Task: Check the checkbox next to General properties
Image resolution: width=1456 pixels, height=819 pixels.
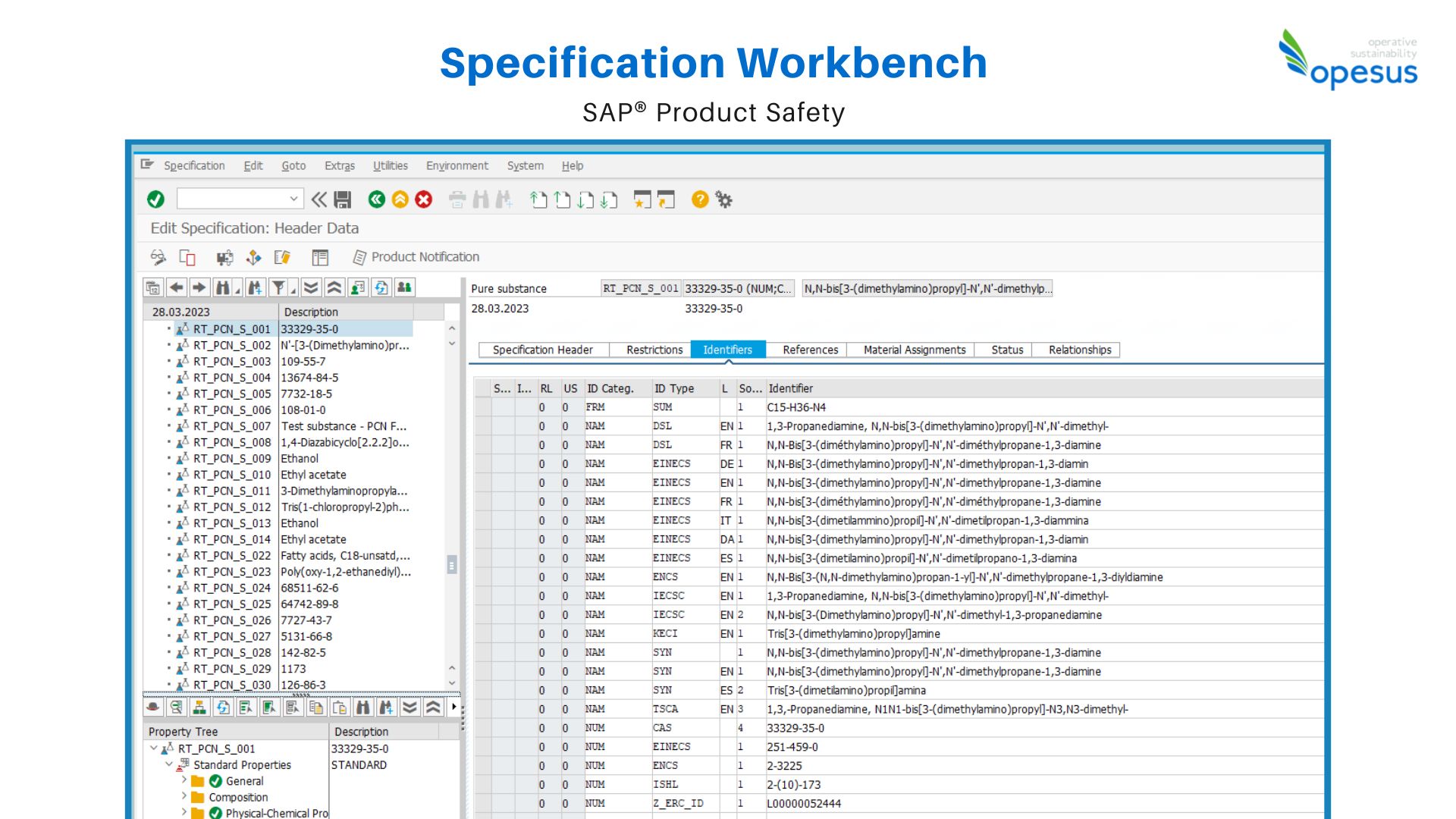Action: (216, 781)
